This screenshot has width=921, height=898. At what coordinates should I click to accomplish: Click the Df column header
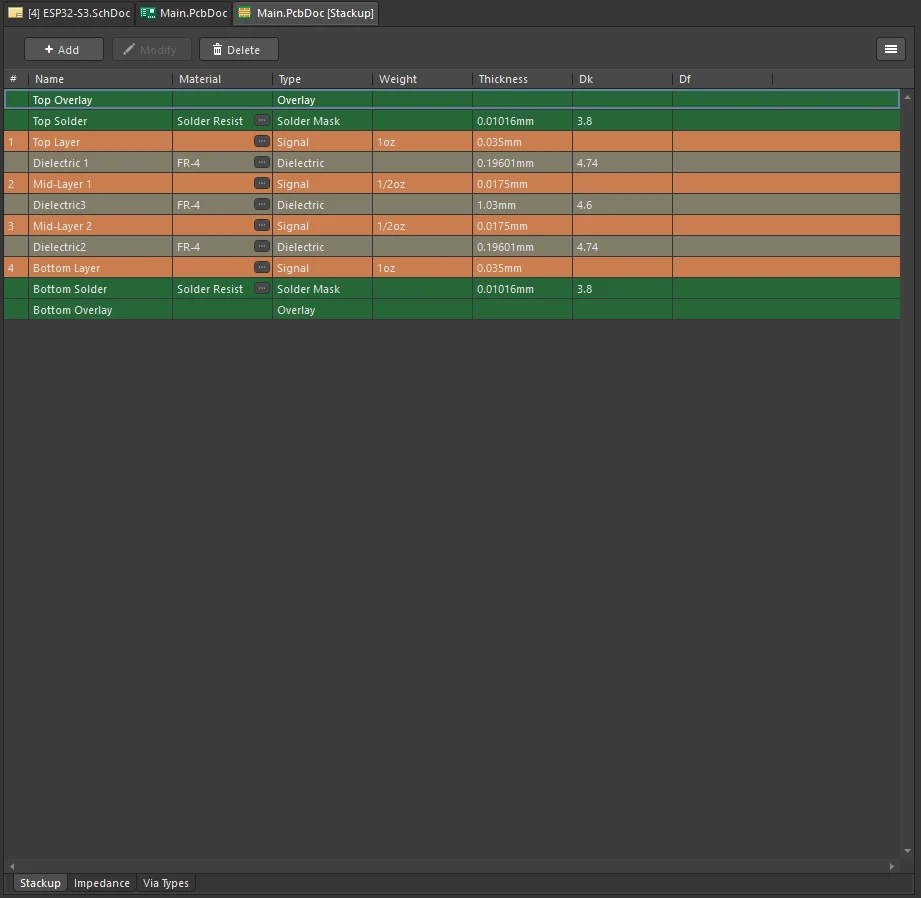[x=722, y=79]
